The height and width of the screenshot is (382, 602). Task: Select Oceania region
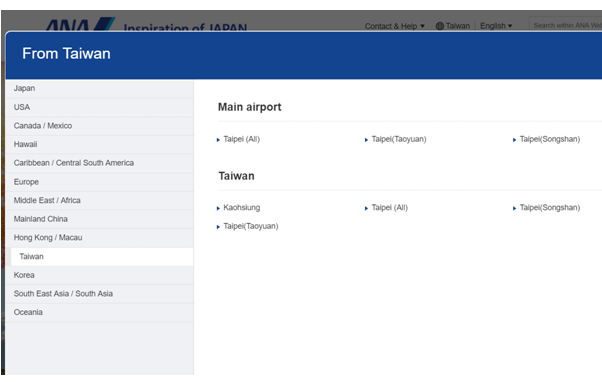point(99,313)
